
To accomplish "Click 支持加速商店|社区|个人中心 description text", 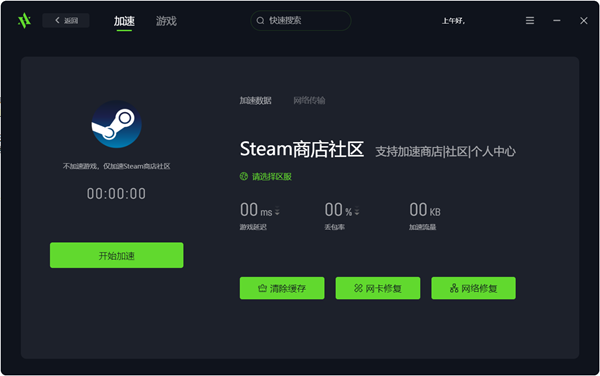I will 445,151.
